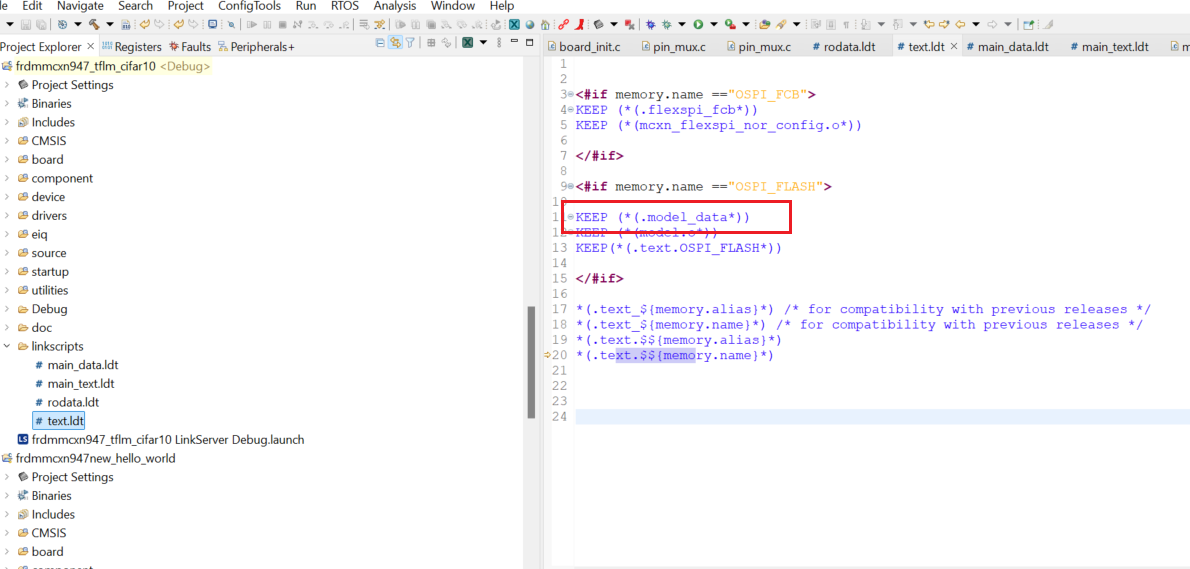
Task: Open the Analysis menu
Action: [x=395, y=5]
